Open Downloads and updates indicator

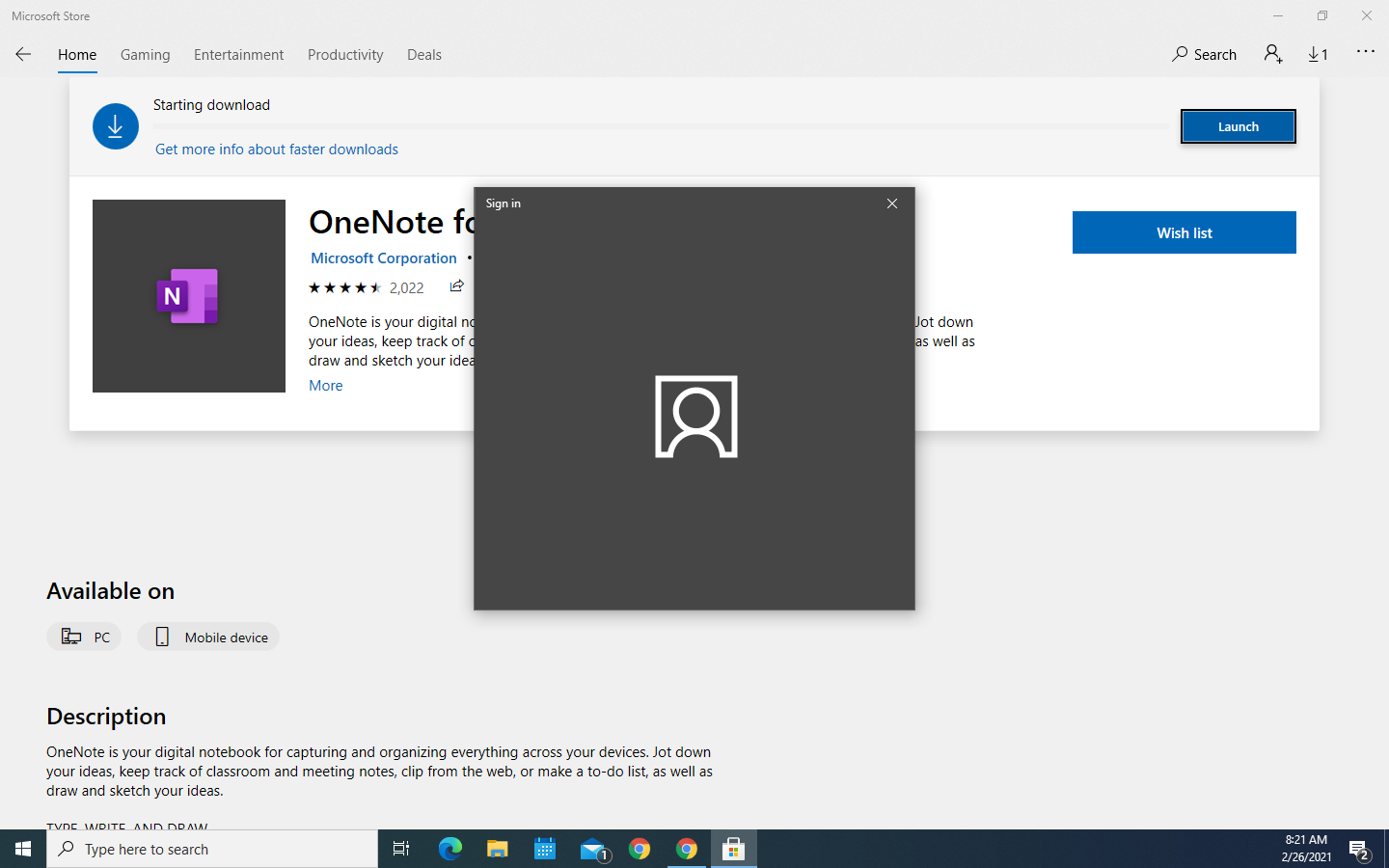pos(1319,55)
